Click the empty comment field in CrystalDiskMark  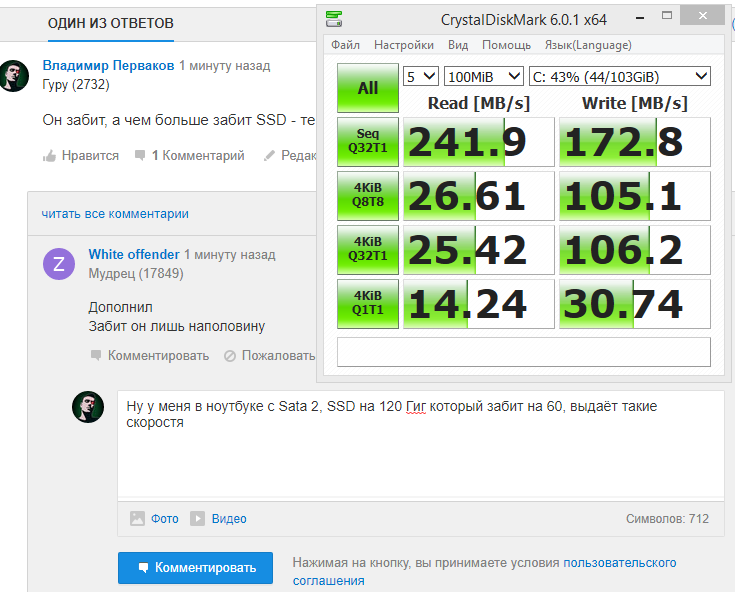(x=524, y=352)
